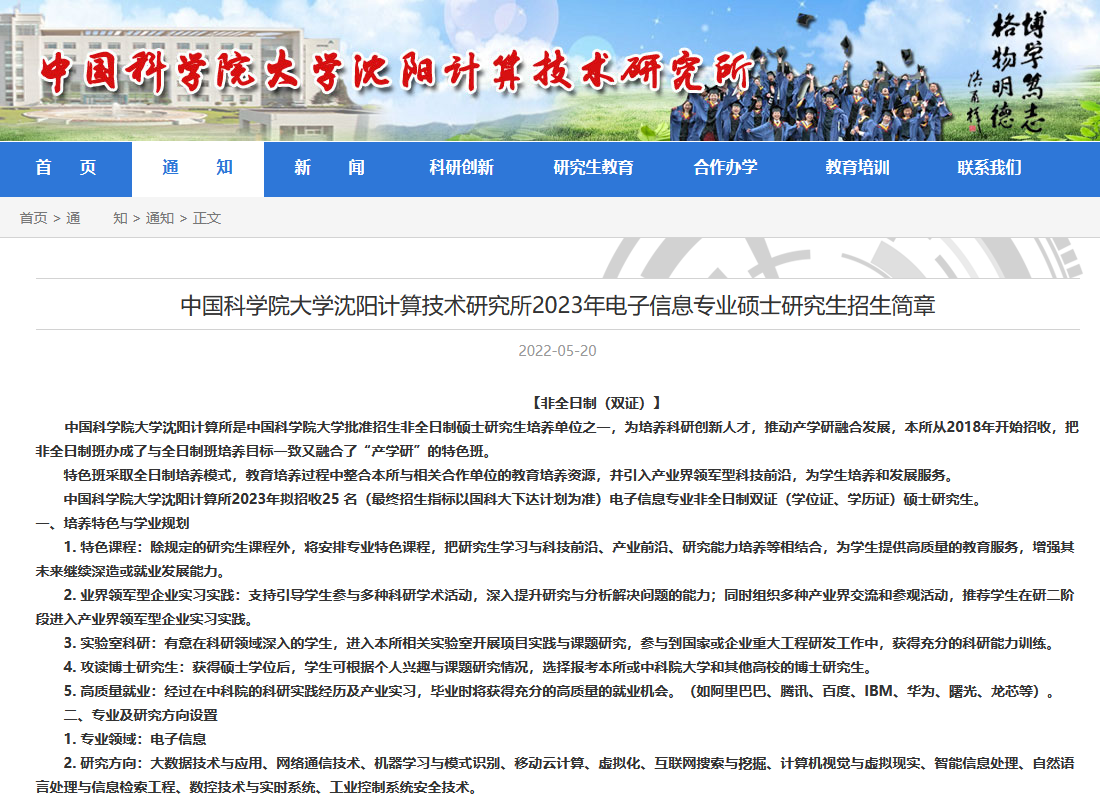The width and height of the screenshot is (1100, 803).
Task: Open the 首页 navigation menu item
Action: 66,168
